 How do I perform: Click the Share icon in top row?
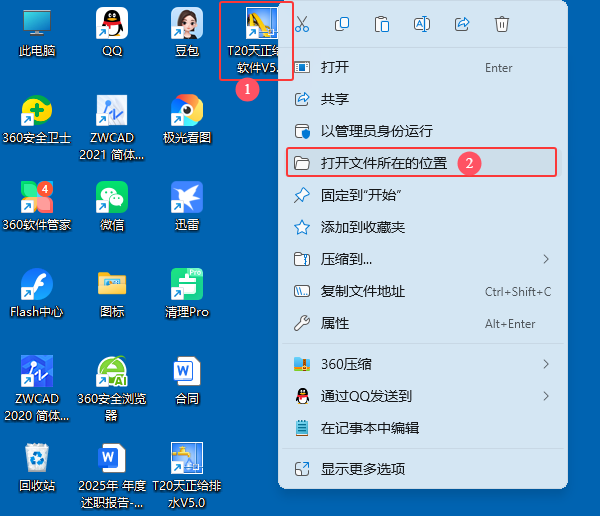(x=462, y=24)
